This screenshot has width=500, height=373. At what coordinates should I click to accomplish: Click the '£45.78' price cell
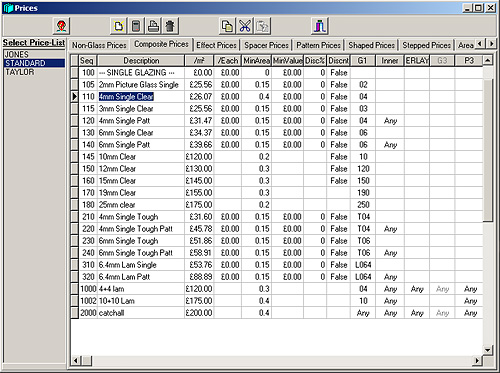199,229
